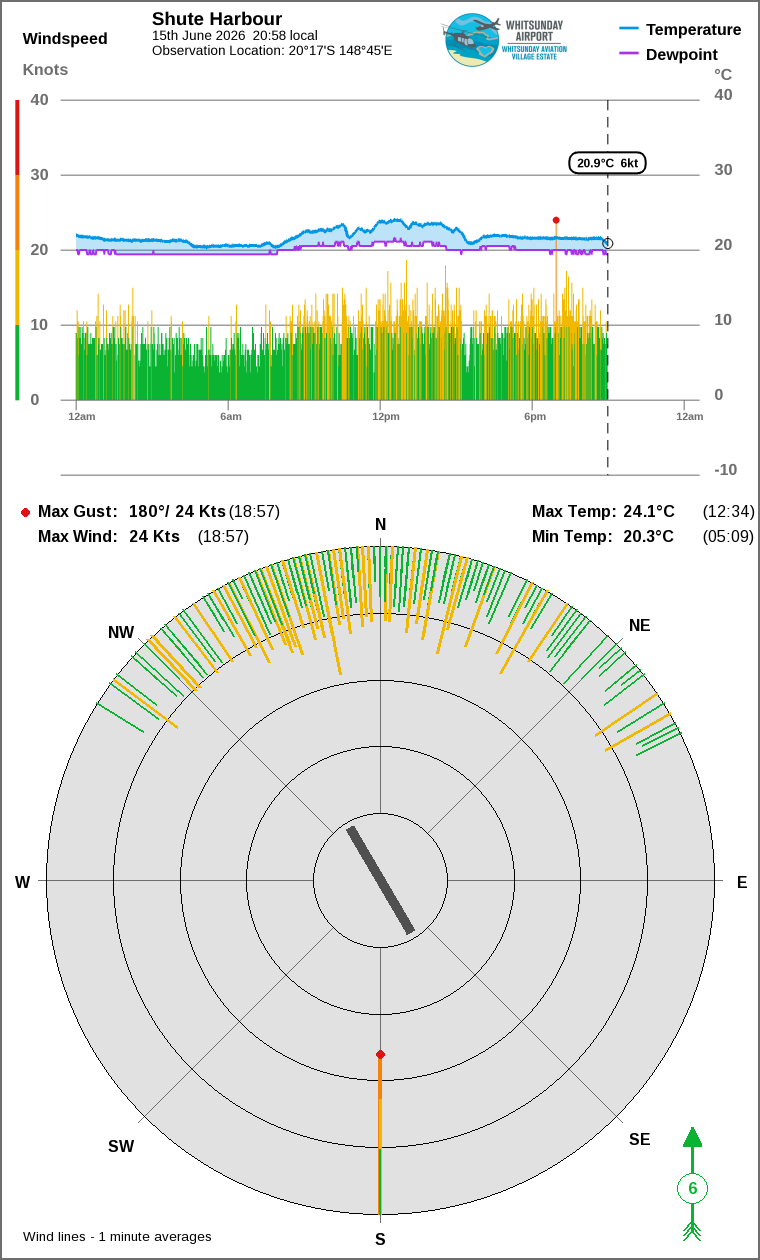
Task: Click the Max Temp time (12:34)
Action: (728, 511)
